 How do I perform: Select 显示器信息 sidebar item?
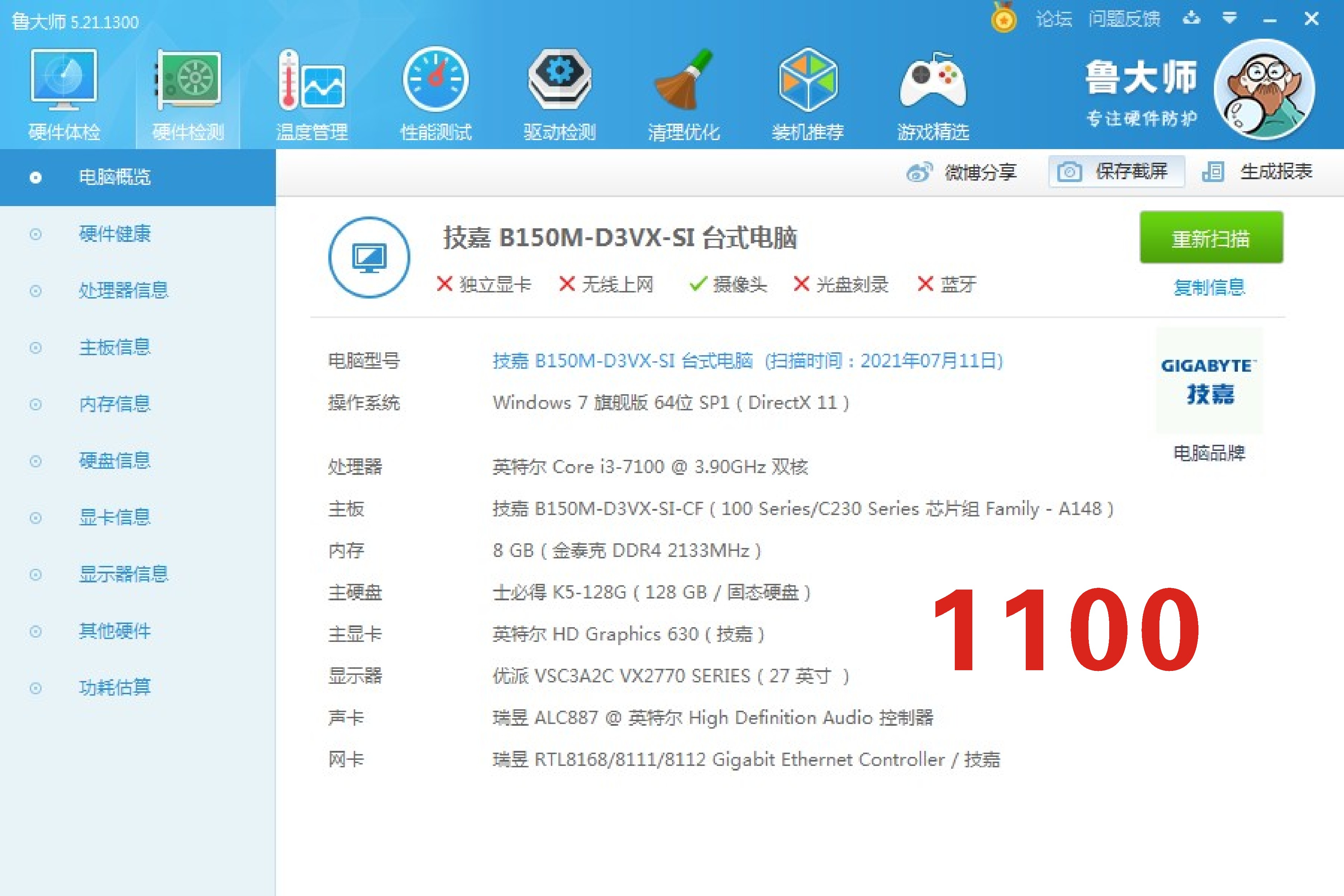tap(138, 574)
